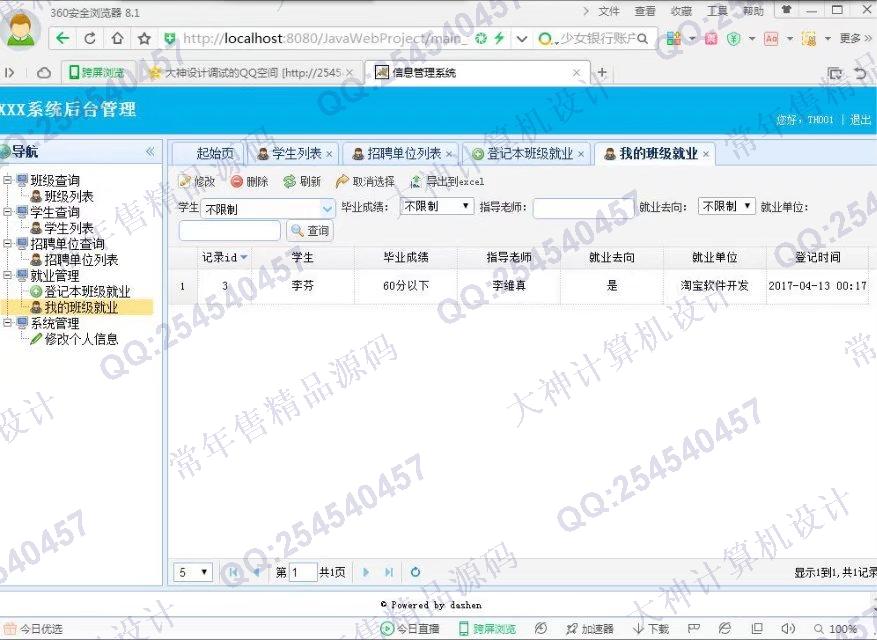Sort by 毕业成绩 column header

pyautogui.click(x=406, y=257)
